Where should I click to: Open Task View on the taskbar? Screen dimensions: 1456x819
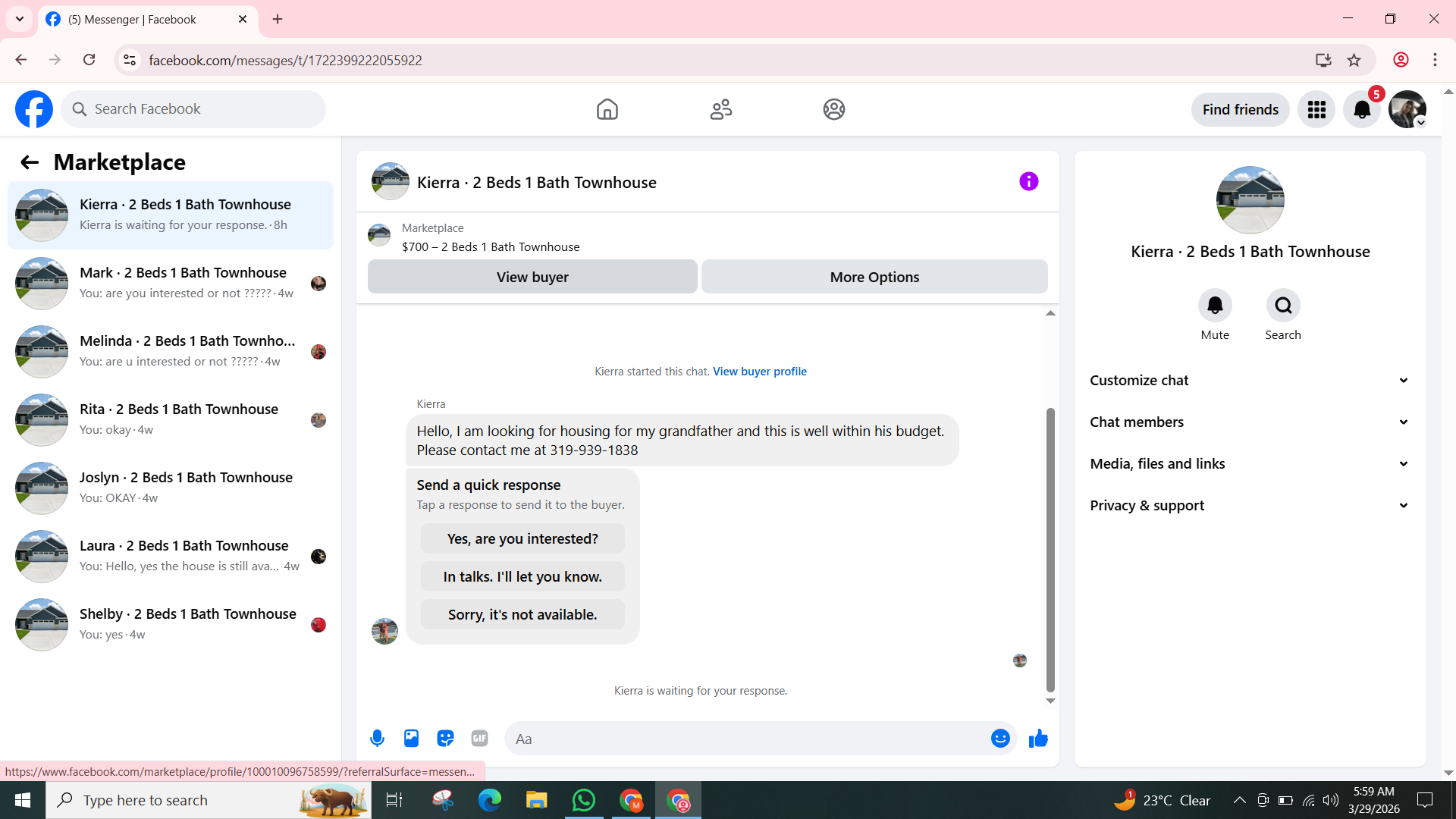(394, 800)
